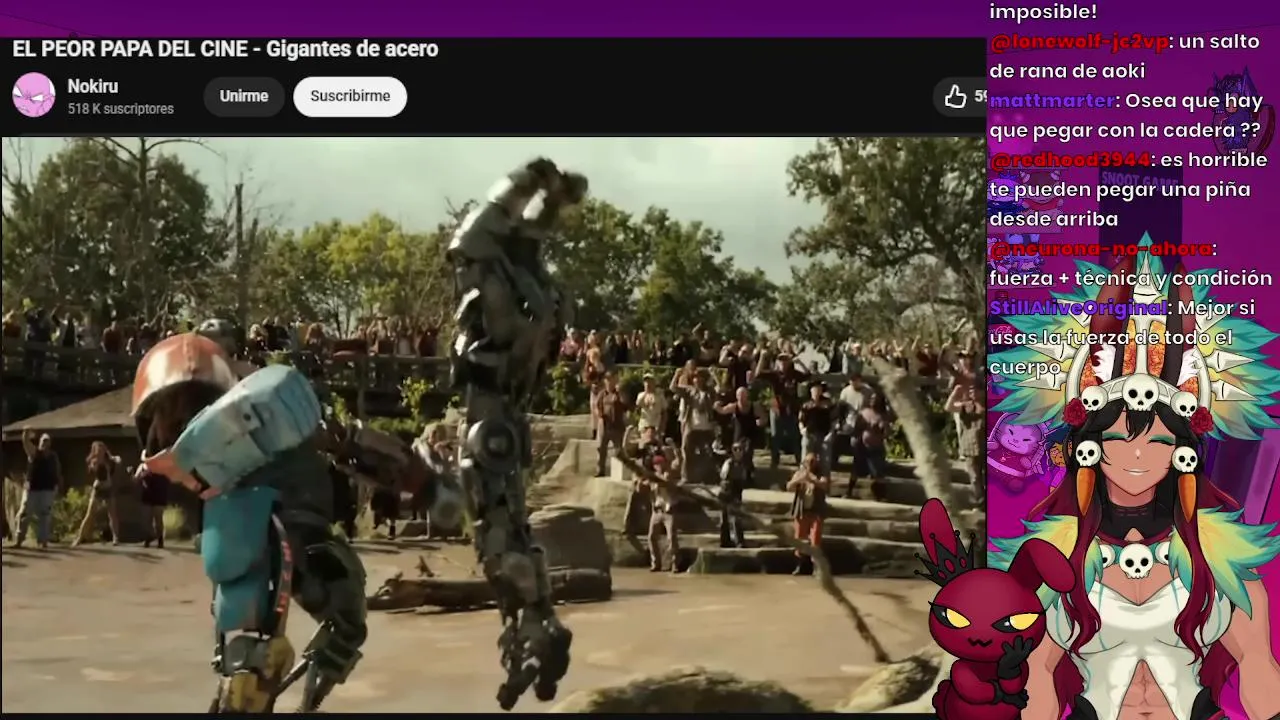Click username StillAliveOriginal in chat
Viewport: 1280px width, 720px height.
click(x=1078, y=308)
